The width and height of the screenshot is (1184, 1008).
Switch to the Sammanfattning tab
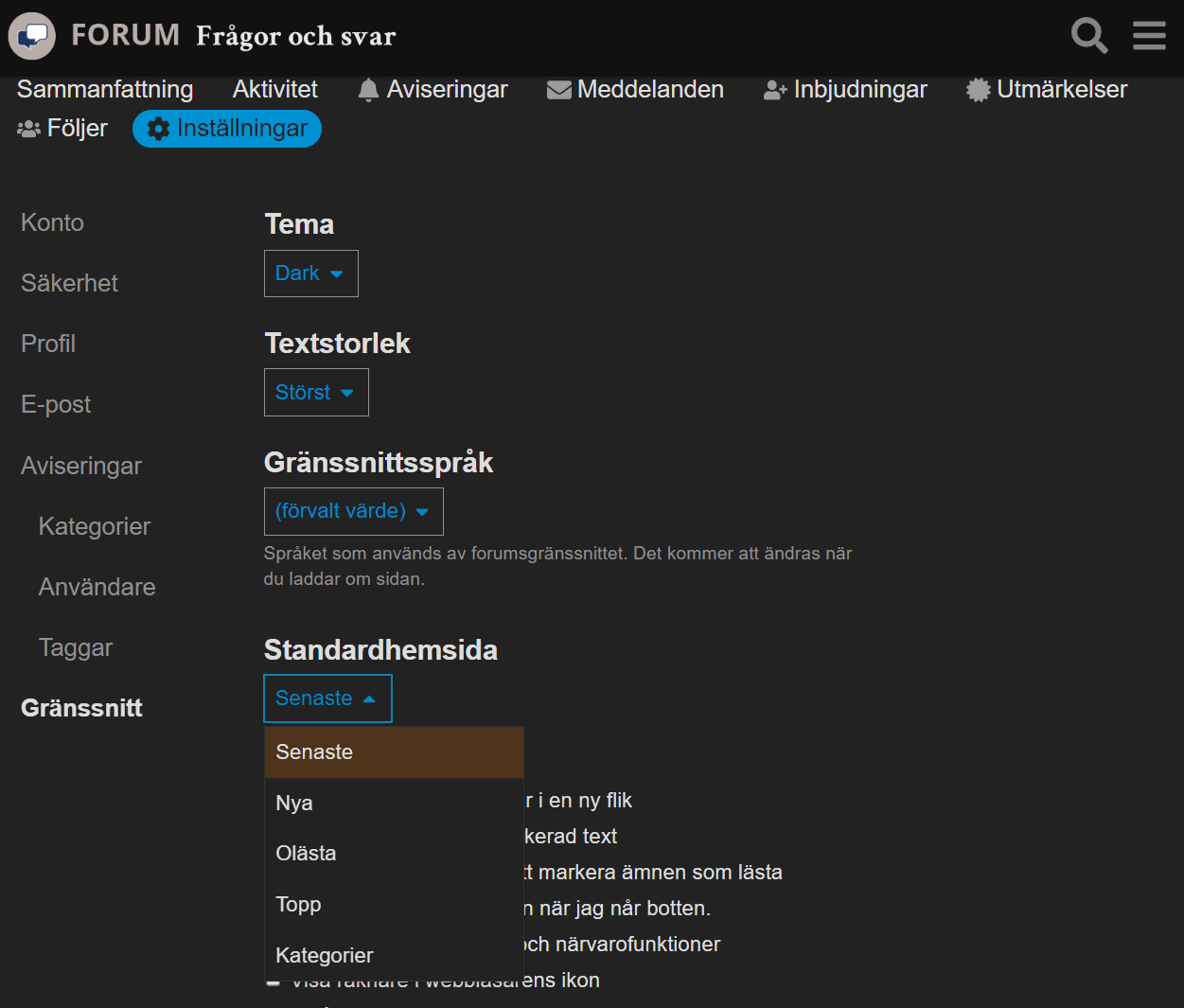105,90
